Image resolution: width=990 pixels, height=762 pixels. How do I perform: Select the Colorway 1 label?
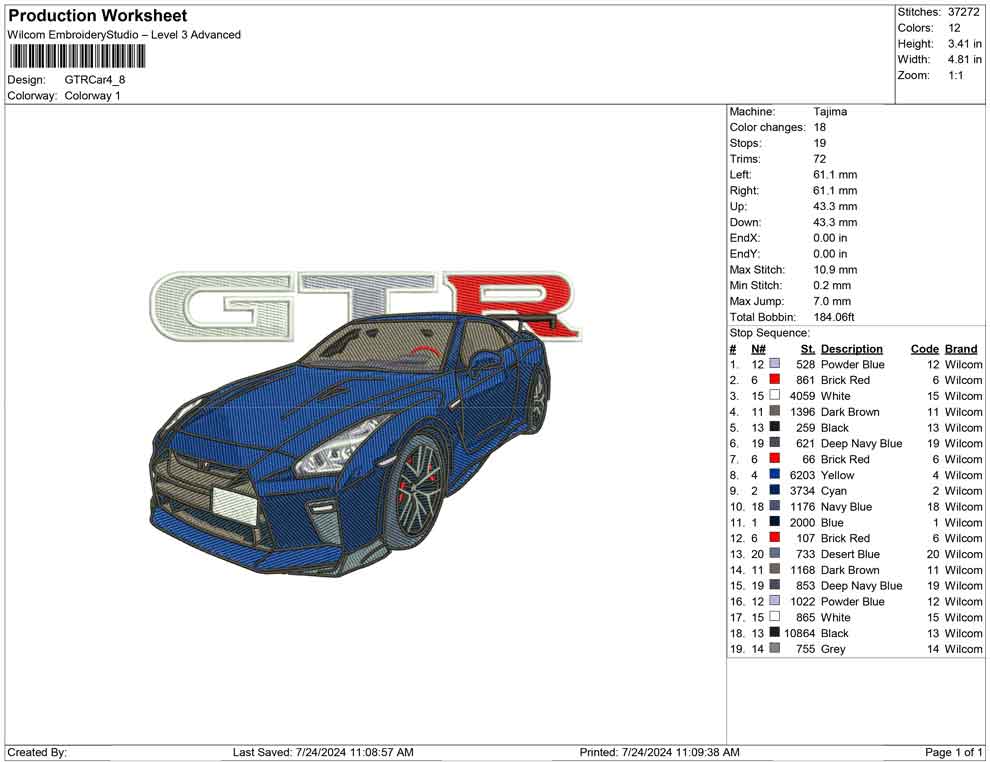[x=93, y=96]
